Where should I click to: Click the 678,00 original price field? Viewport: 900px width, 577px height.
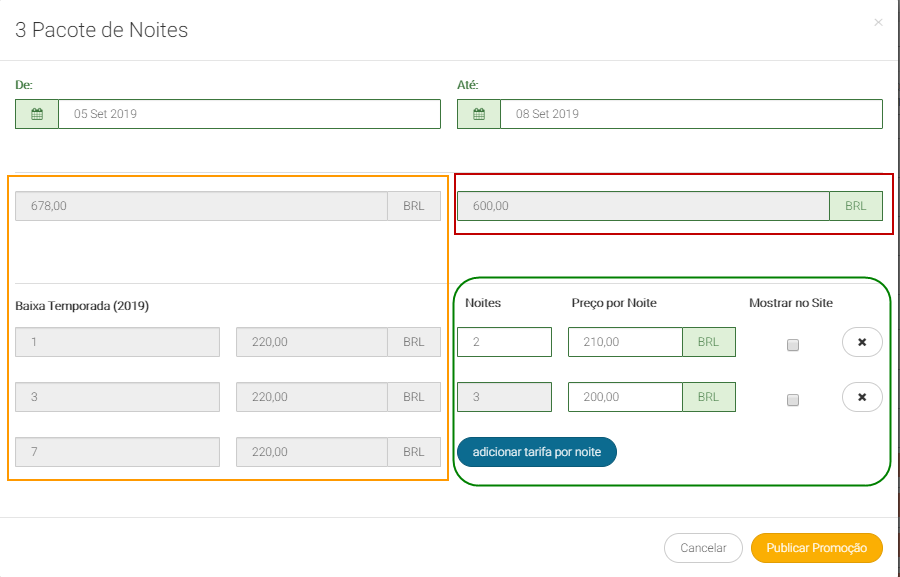pos(201,206)
